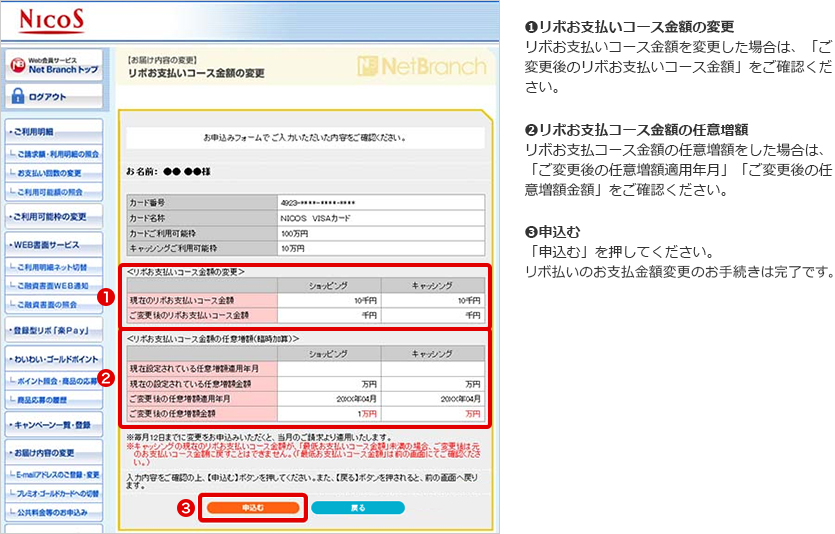Screen dimensions: 835x534
Task: Open E-mailアドレスのご登録・変更 link
Action: (57, 474)
